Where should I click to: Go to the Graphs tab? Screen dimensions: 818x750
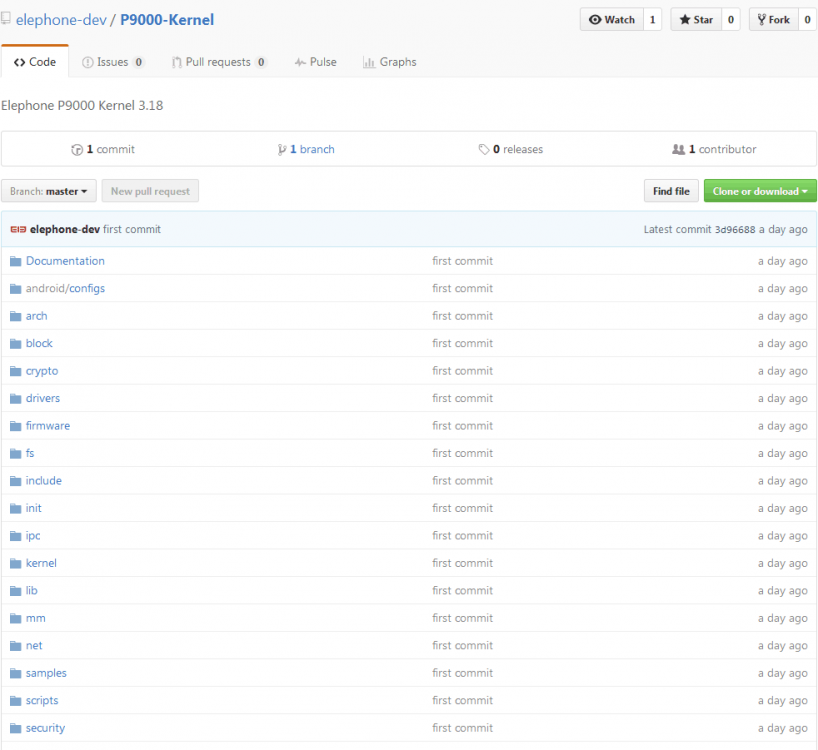click(389, 62)
